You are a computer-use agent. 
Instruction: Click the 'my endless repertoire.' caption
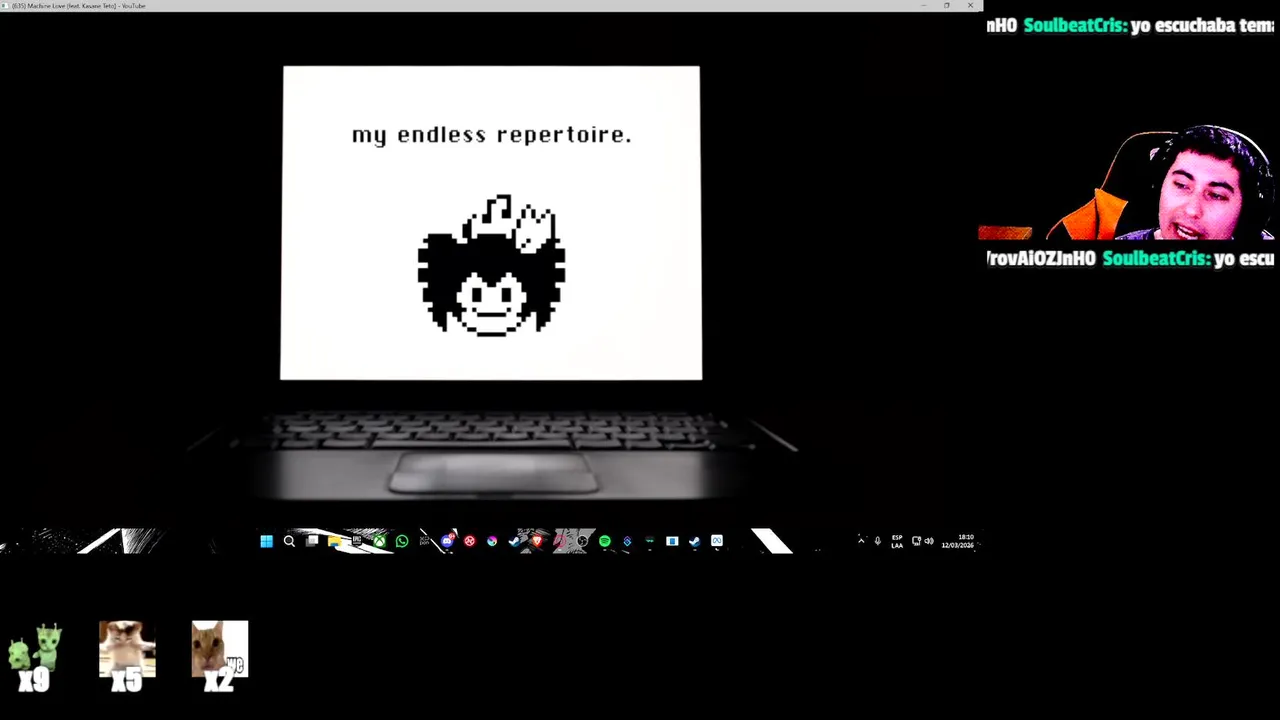click(x=491, y=135)
